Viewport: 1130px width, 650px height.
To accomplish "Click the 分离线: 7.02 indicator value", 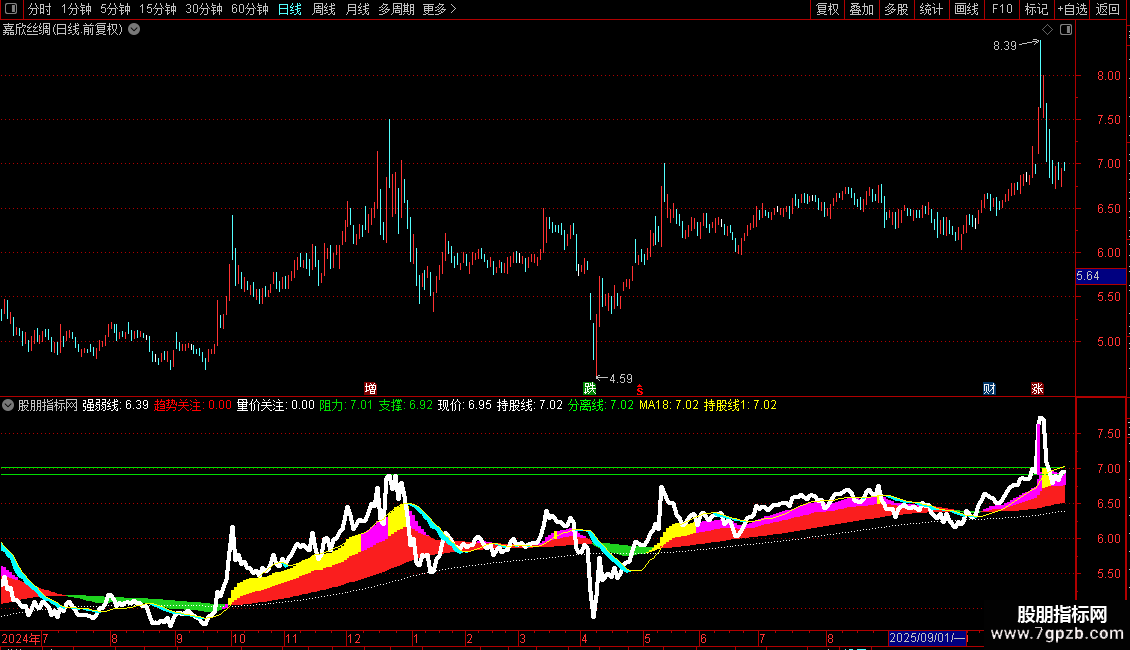I will [x=600, y=405].
